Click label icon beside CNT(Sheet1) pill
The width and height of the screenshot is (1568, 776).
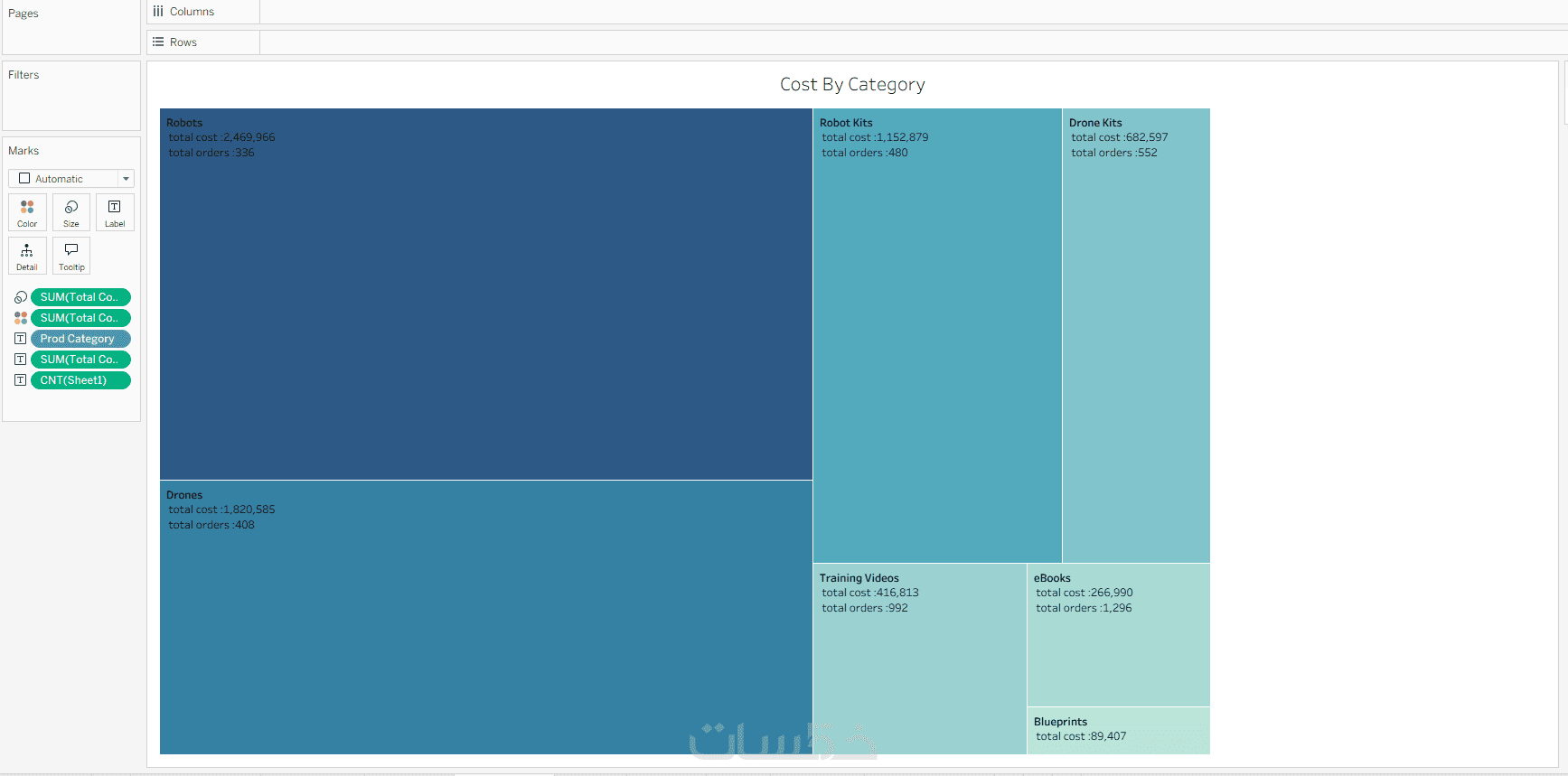point(21,380)
